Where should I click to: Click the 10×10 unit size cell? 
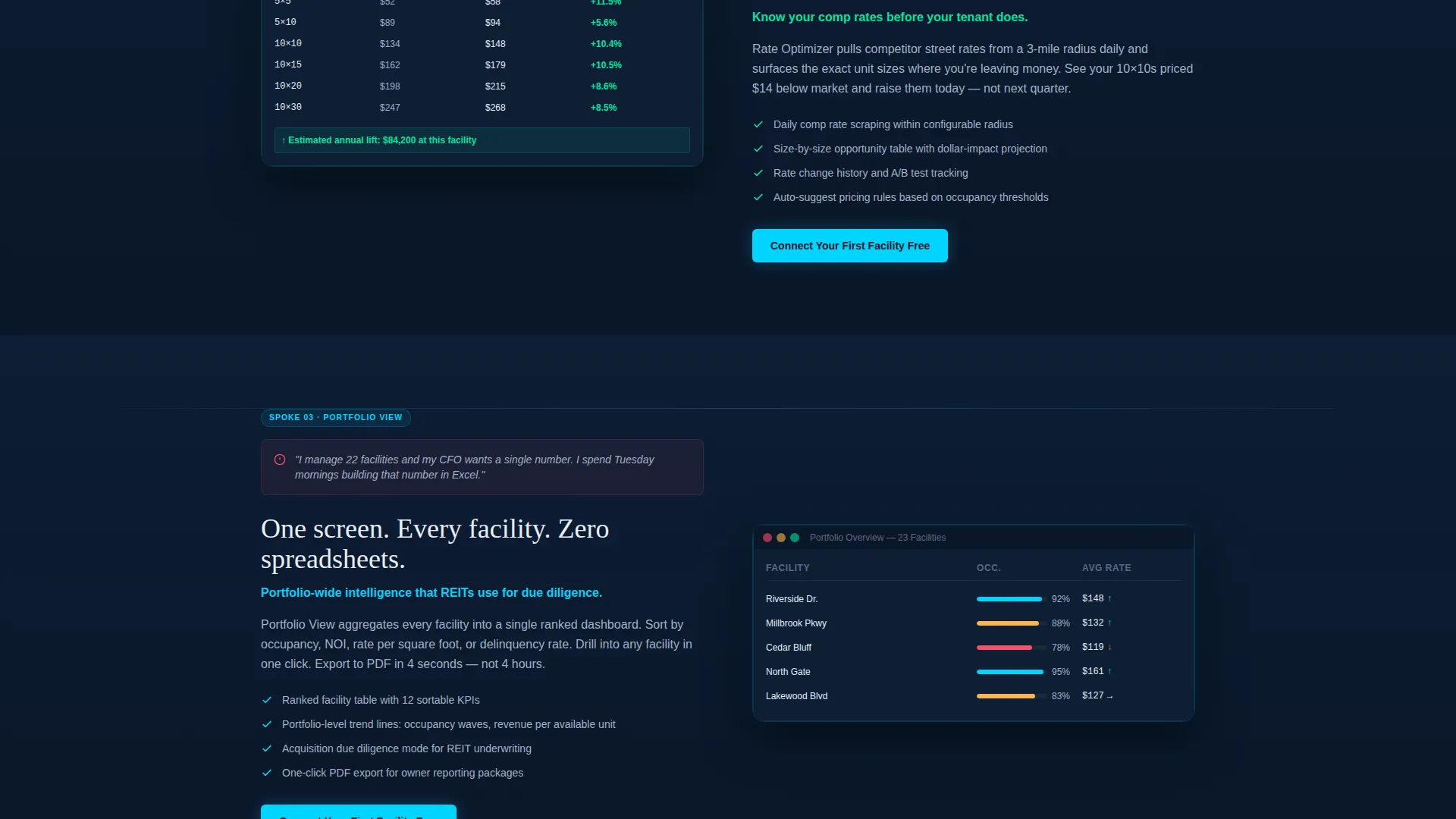pos(288,44)
